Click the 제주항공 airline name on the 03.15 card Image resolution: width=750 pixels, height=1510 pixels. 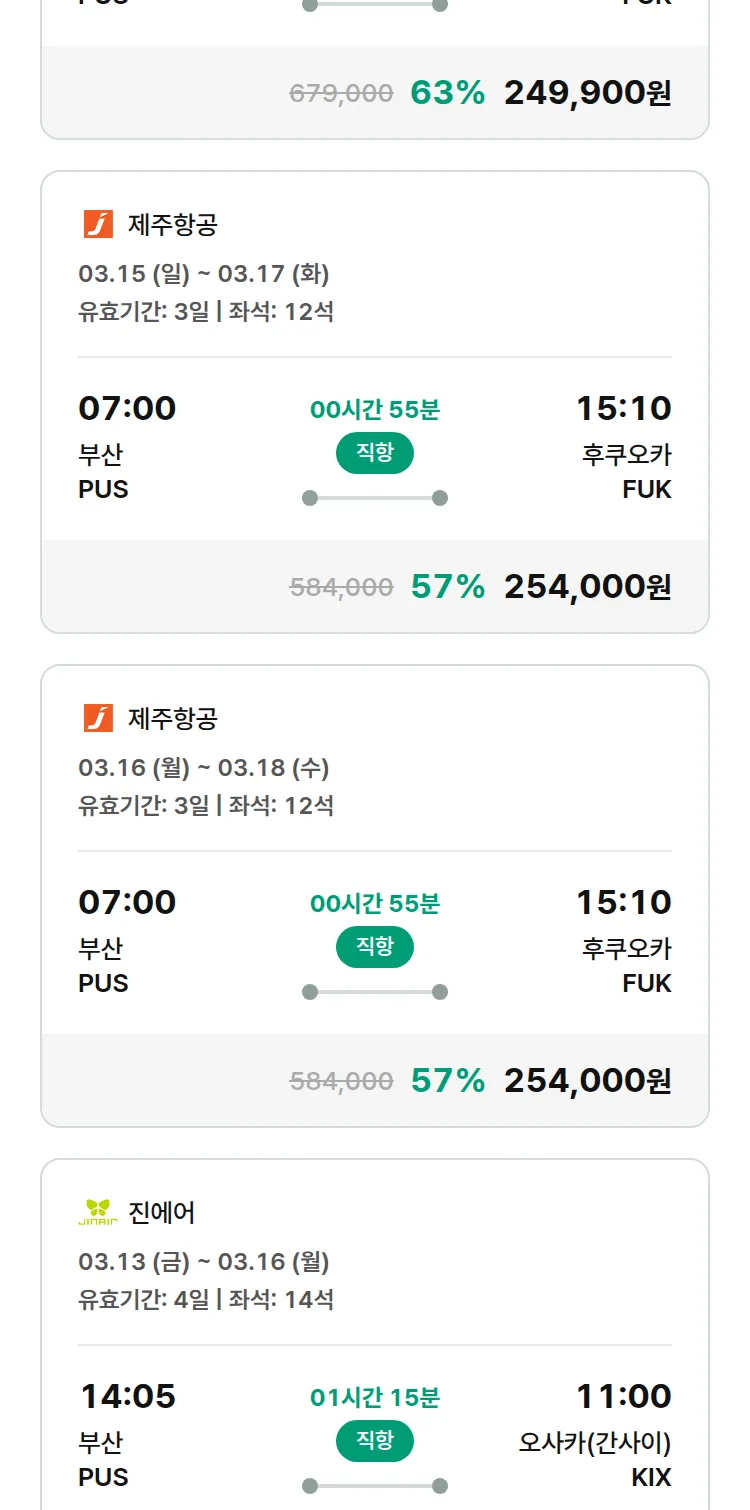click(x=172, y=225)
